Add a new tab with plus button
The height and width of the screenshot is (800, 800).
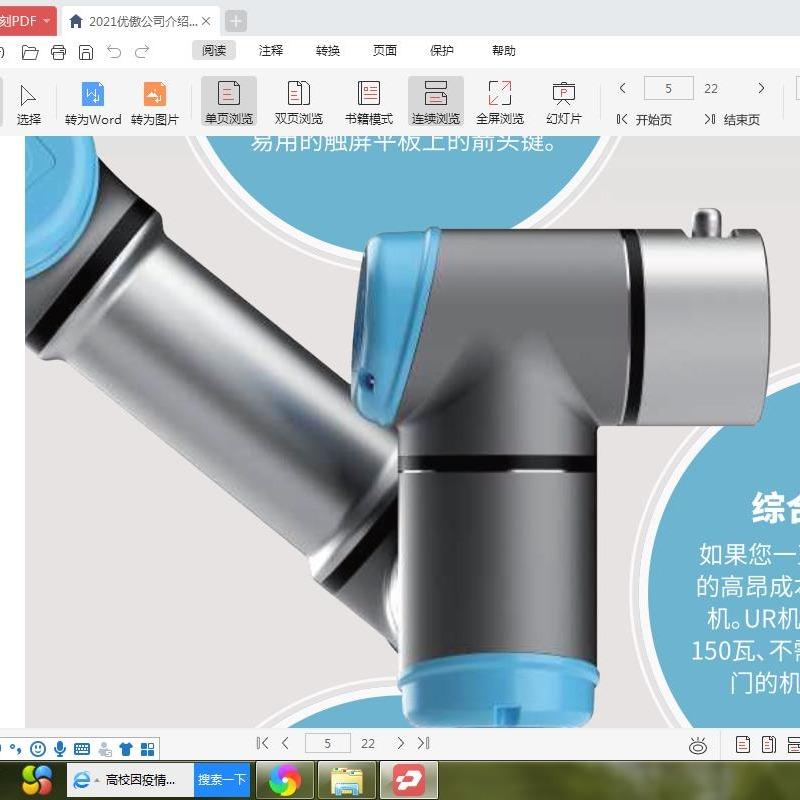[x=235, y=21]
